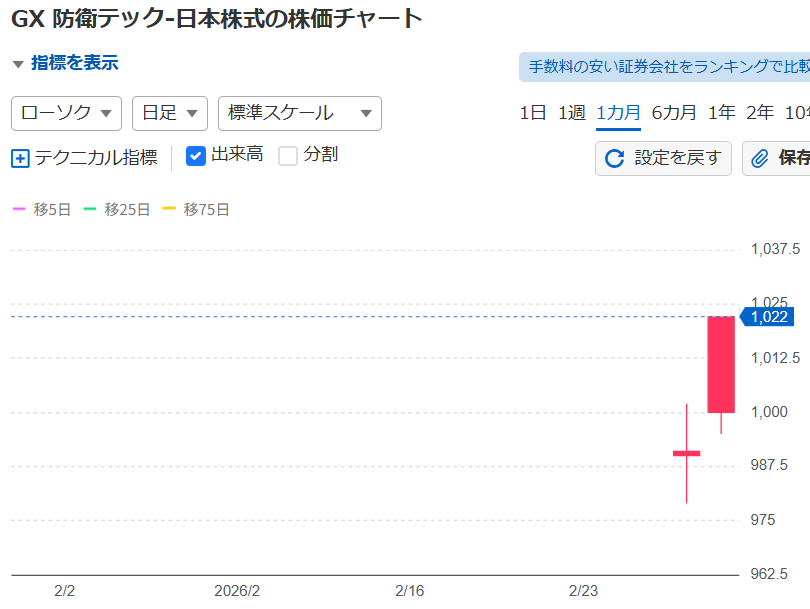
Task: Open the ローソク chart type dropdown
Action: coord(66,113)
